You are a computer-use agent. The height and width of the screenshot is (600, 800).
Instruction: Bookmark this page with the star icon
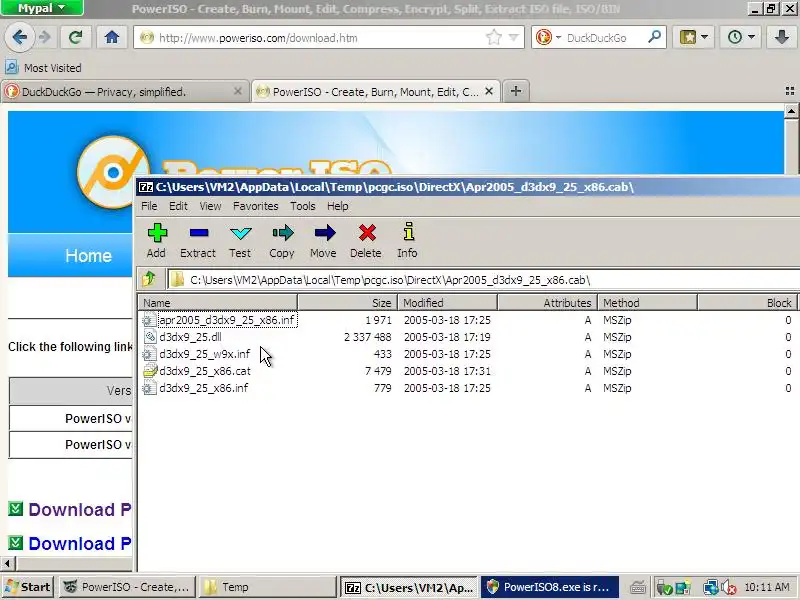(x=493, y=37)
